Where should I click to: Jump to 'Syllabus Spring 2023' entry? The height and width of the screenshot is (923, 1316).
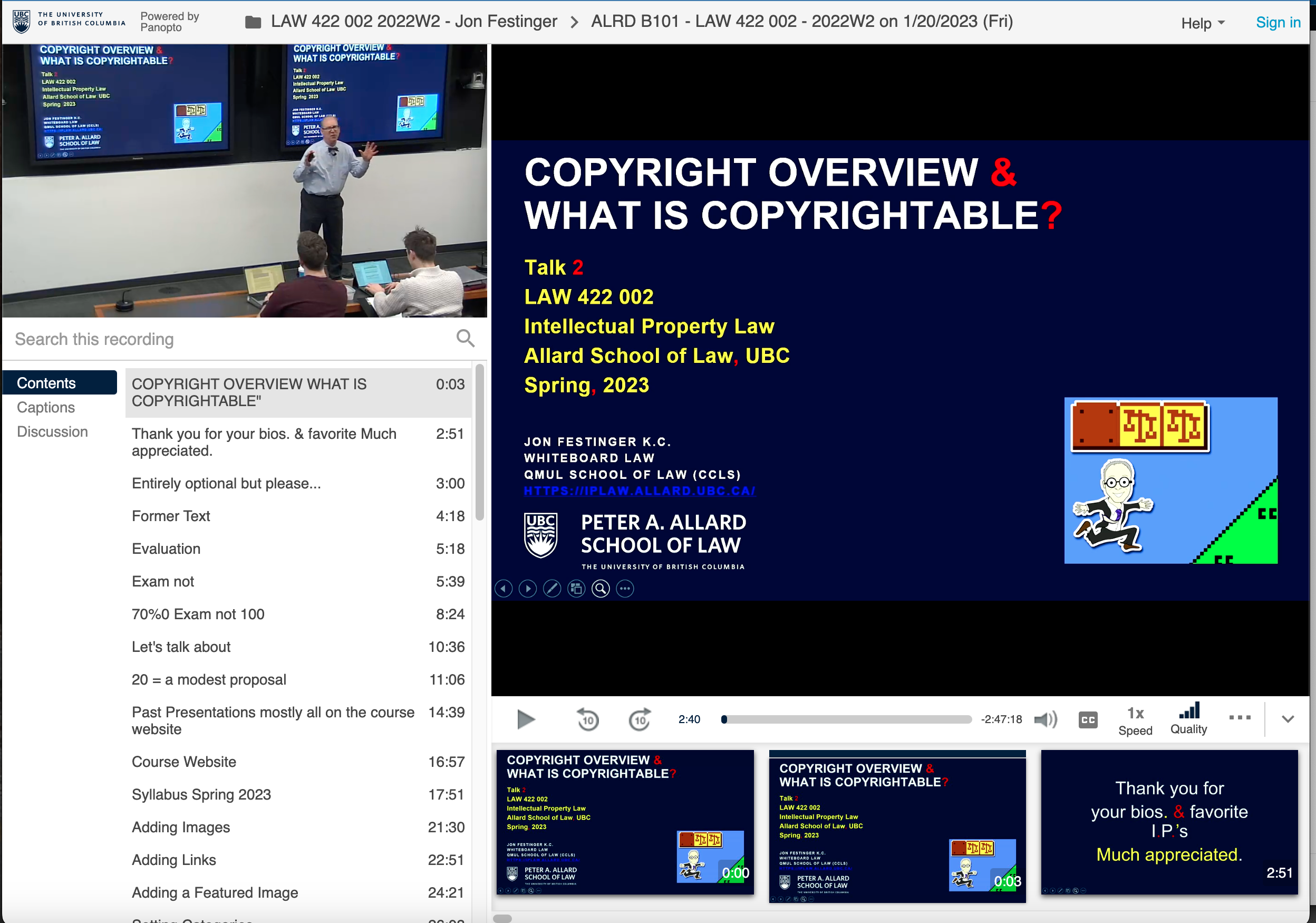point(298,795)
